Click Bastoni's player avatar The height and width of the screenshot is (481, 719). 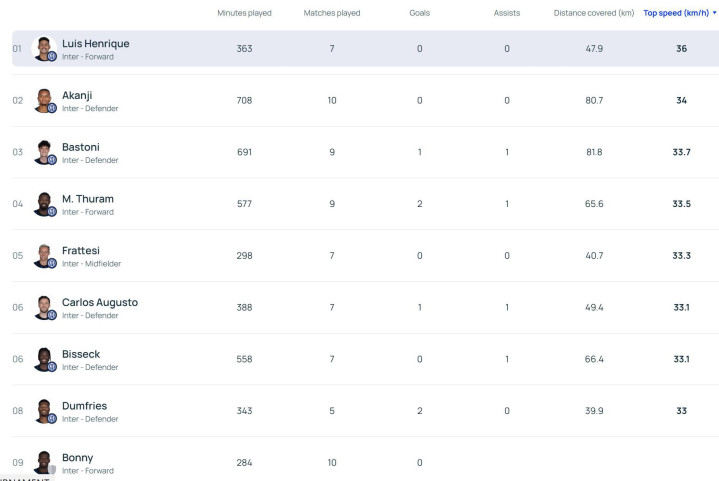(43, 152)
